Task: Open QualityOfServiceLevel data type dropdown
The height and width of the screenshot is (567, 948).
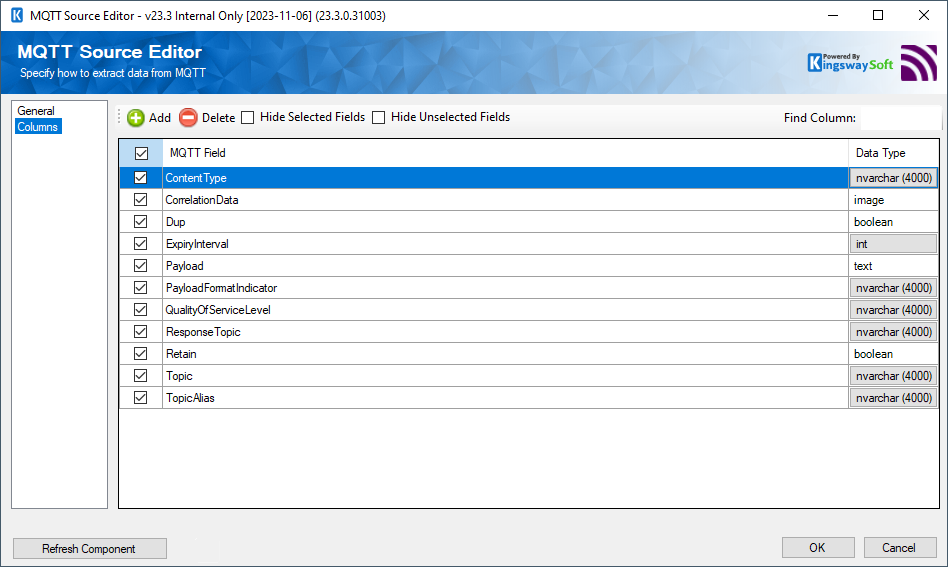Action: [x=894, y=309]
